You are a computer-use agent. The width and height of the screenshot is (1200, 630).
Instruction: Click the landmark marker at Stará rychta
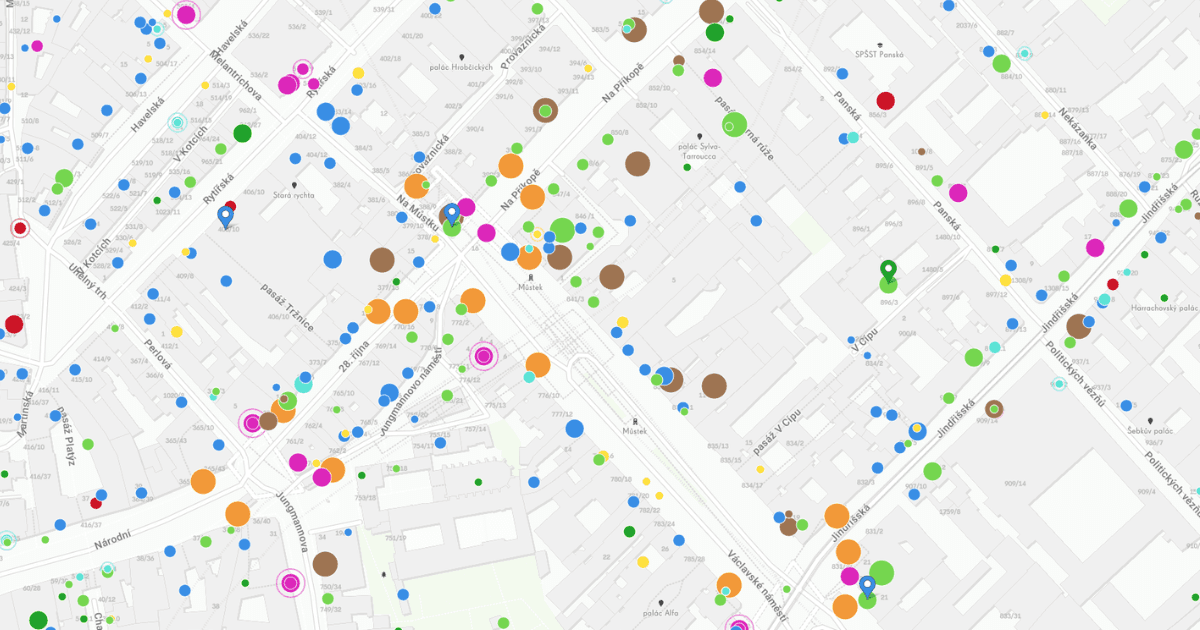294,184
